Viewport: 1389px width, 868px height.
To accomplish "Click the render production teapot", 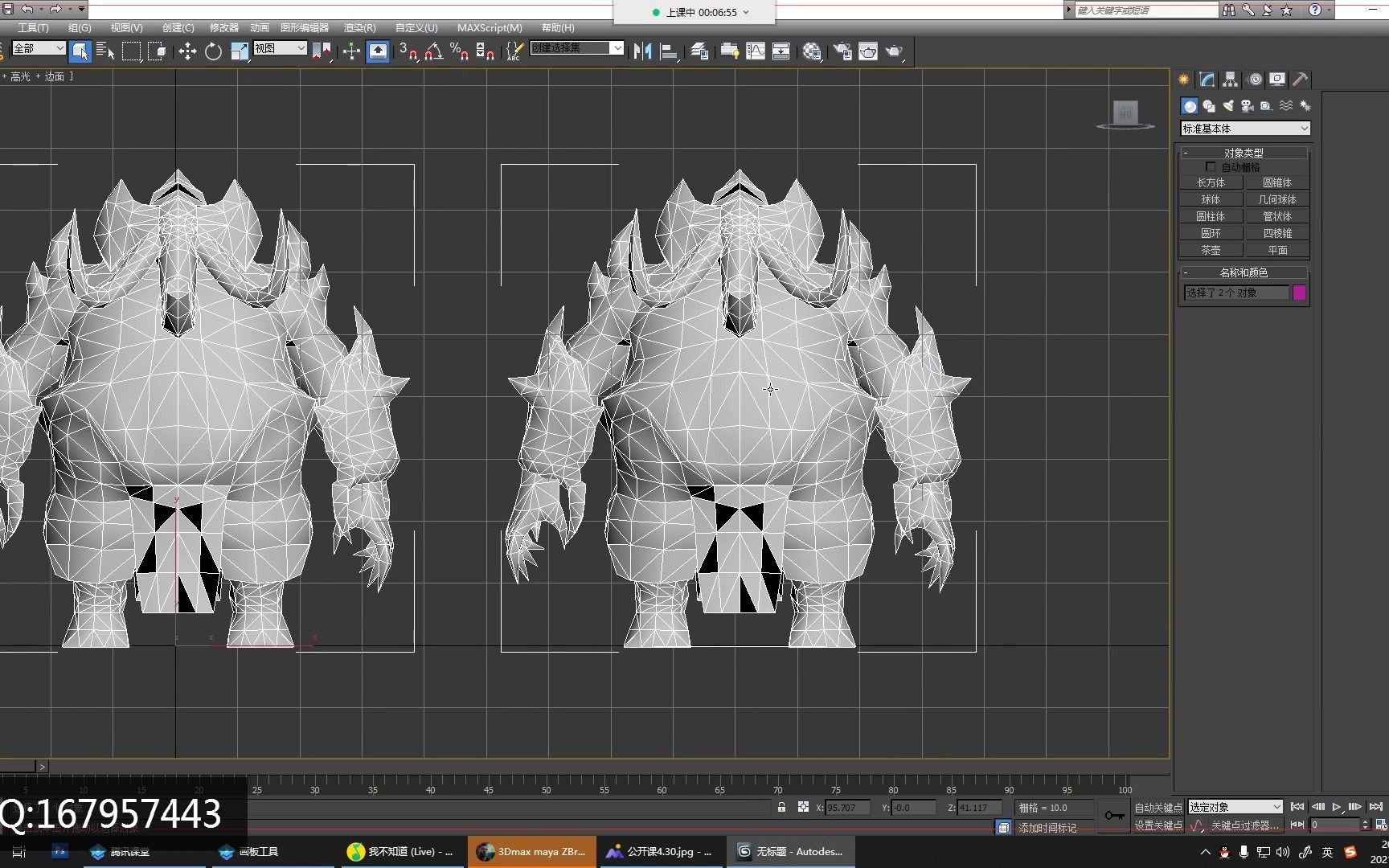I will click(895, 51).
